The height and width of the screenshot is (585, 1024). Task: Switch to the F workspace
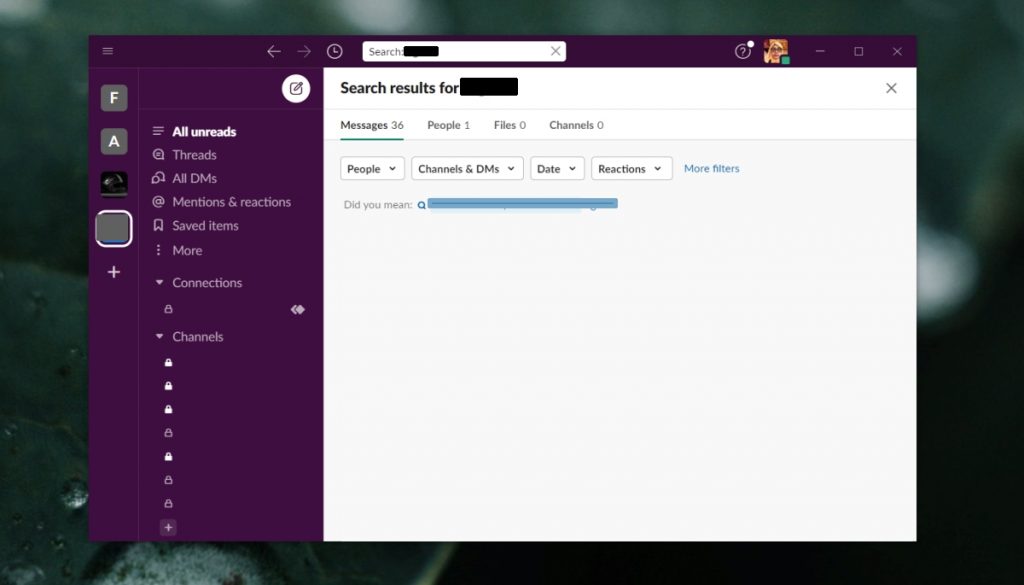pyautogui.click(x=113, y=97)
